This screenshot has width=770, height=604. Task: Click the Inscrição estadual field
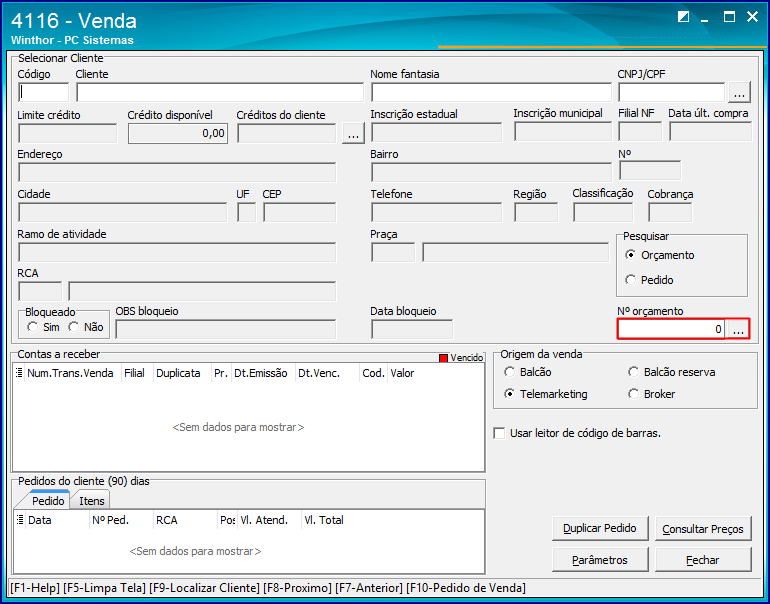point(437,133)
